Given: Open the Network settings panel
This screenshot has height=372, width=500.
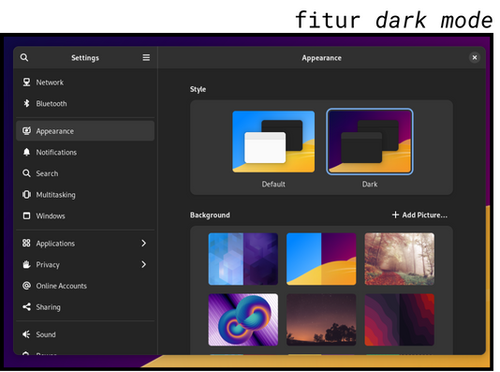Looking at the screenshot, I should (x=85, y=82).
